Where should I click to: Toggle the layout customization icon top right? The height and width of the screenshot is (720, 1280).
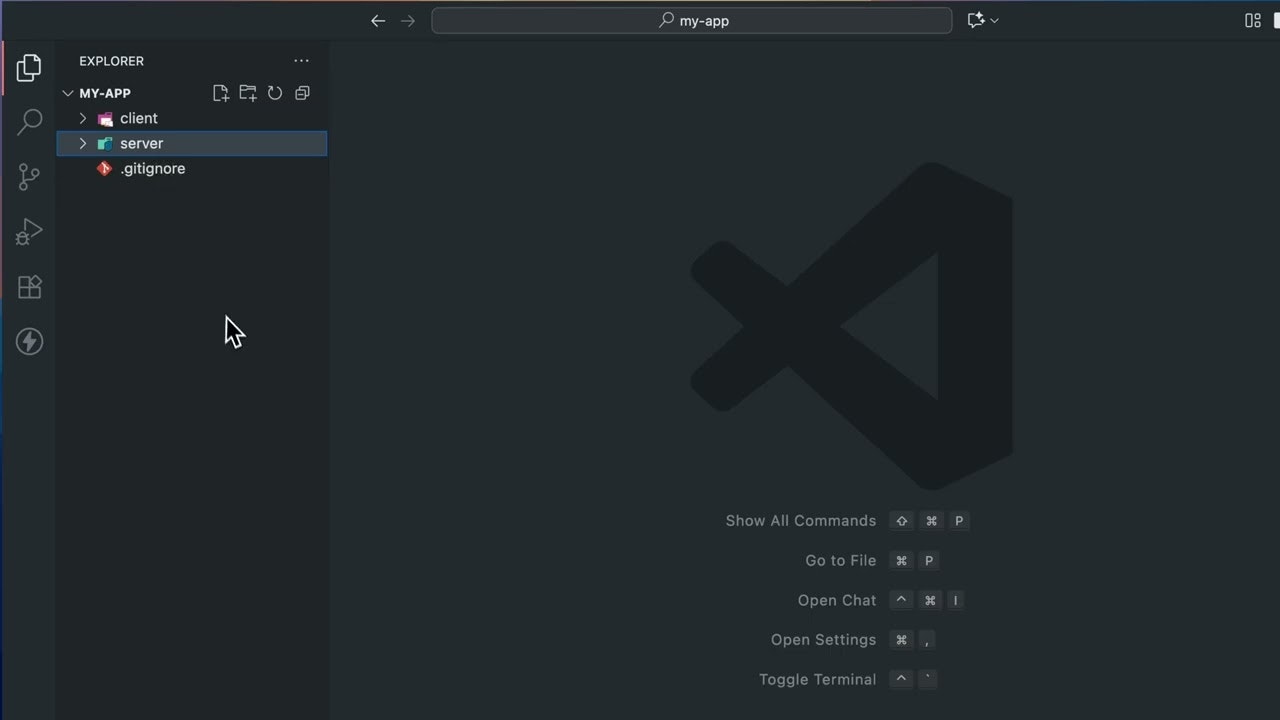1252,20
